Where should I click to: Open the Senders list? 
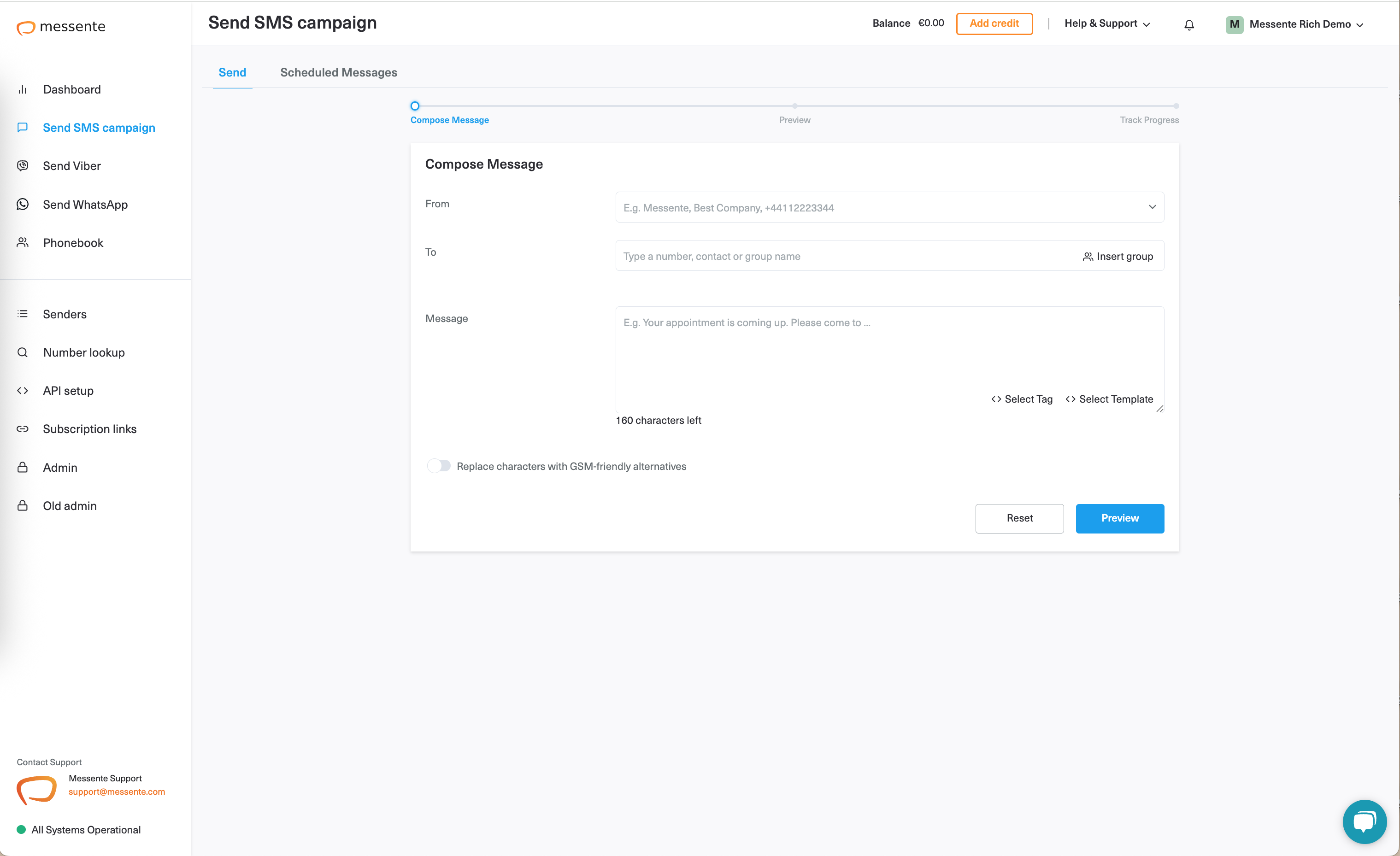(65, 314)
